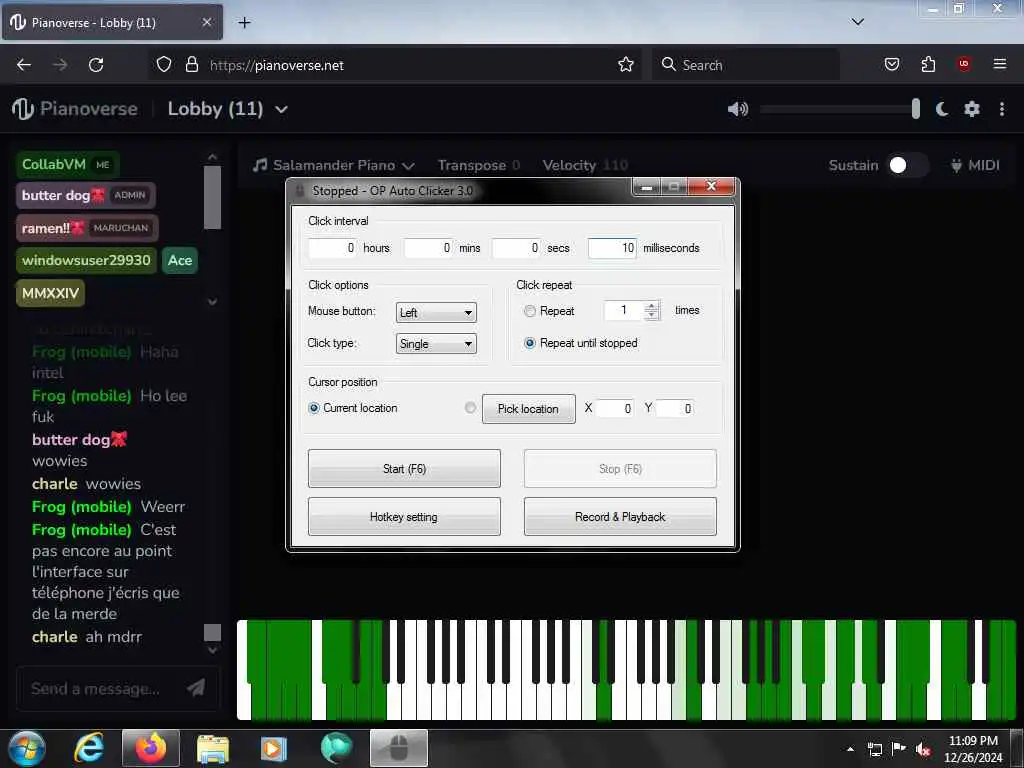This screenshot has width=1024, height=768.
Task: Select the radio button beside Pick location
Action: pyautogui.click(x=470, y=408)
